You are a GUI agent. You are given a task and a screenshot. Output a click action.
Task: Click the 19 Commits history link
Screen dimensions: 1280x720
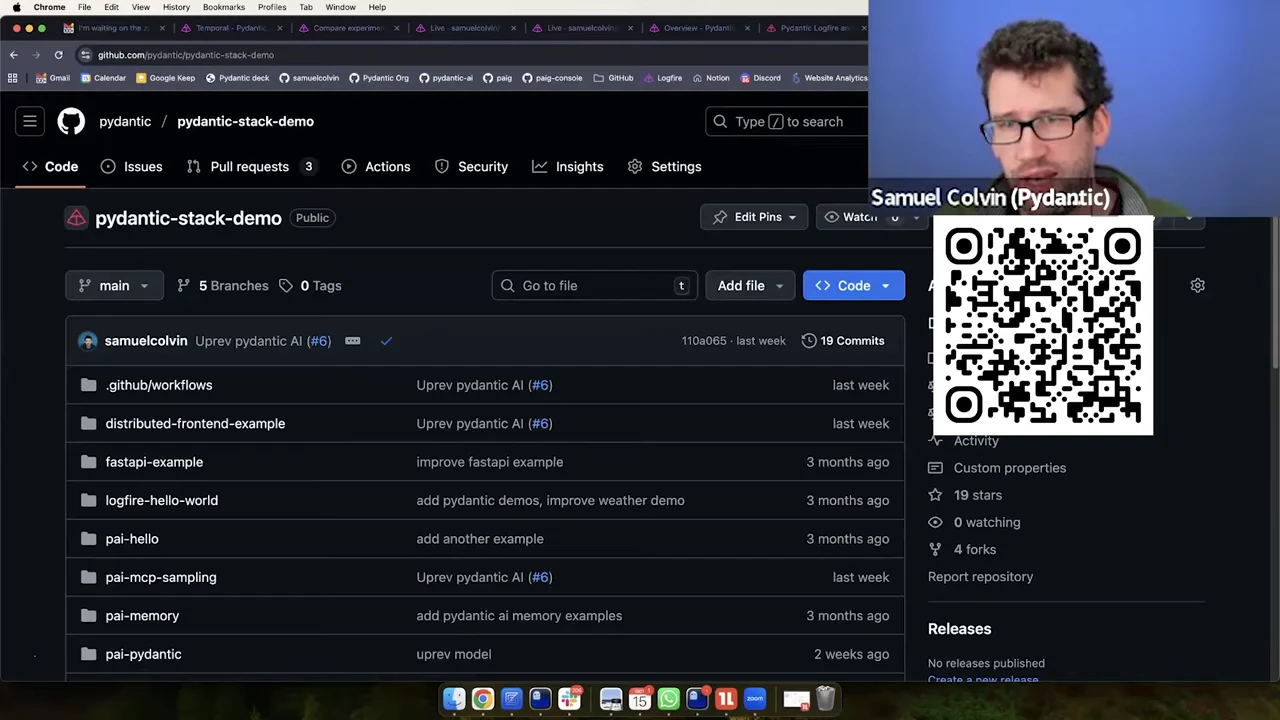tap(843, 341)
